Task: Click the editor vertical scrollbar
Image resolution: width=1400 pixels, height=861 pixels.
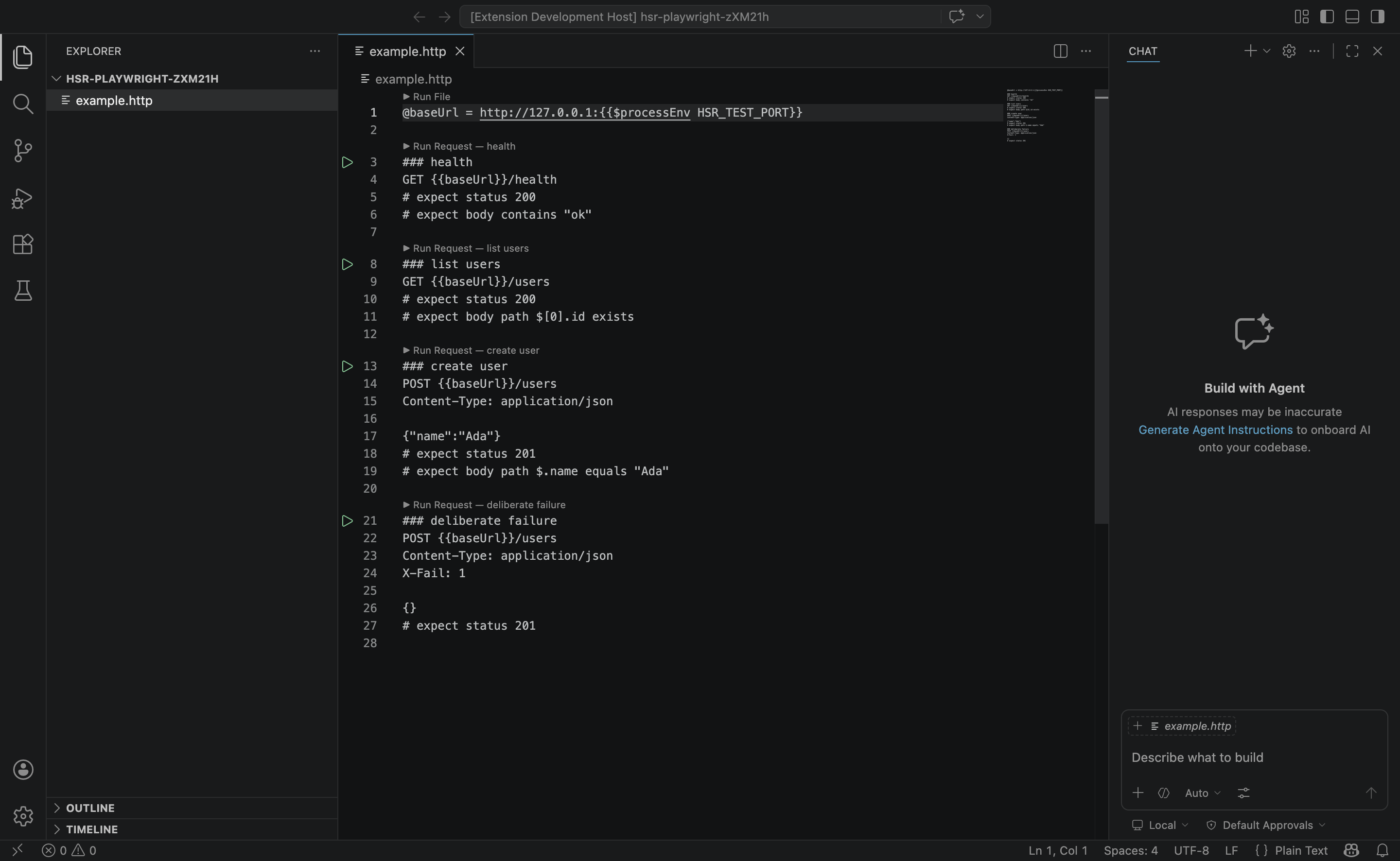Action: [1102, 307]
